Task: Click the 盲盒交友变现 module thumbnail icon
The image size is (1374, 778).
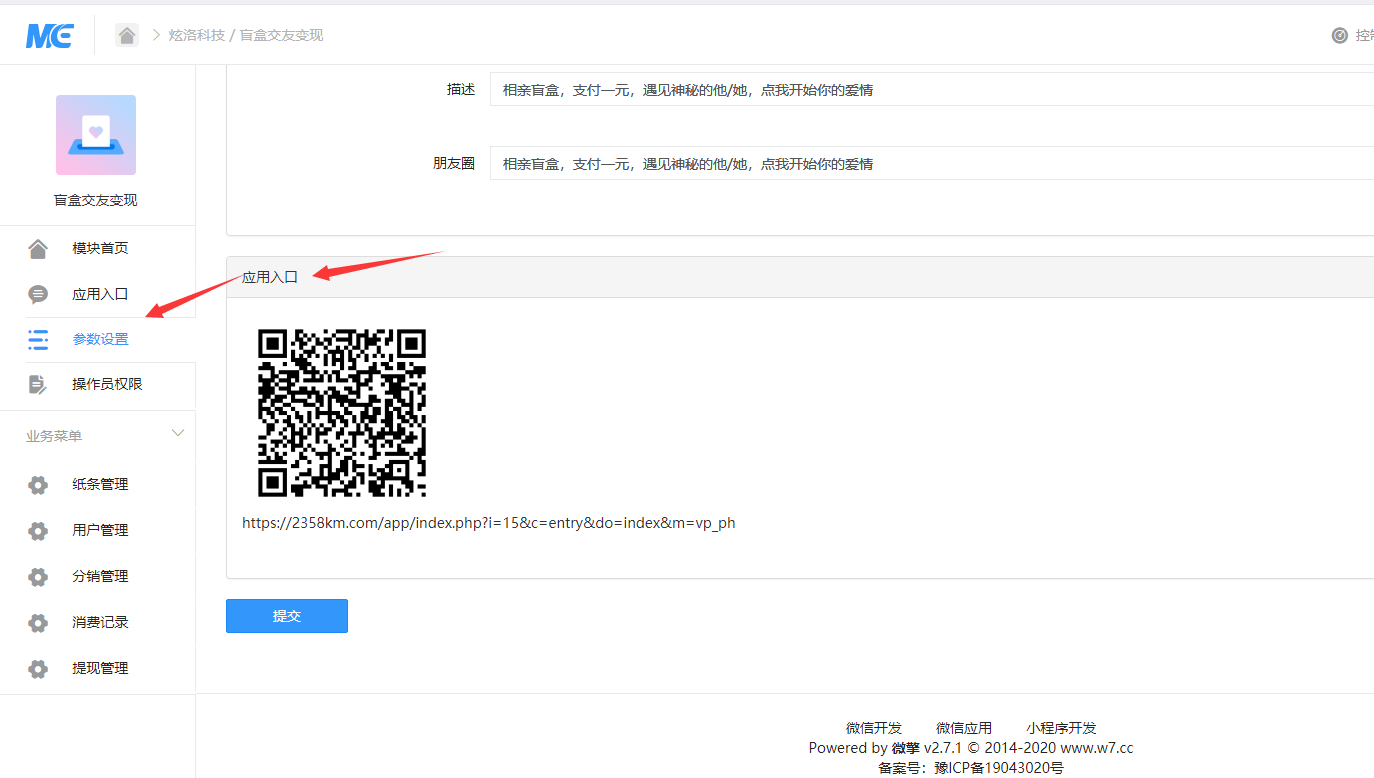Action: 96,135
